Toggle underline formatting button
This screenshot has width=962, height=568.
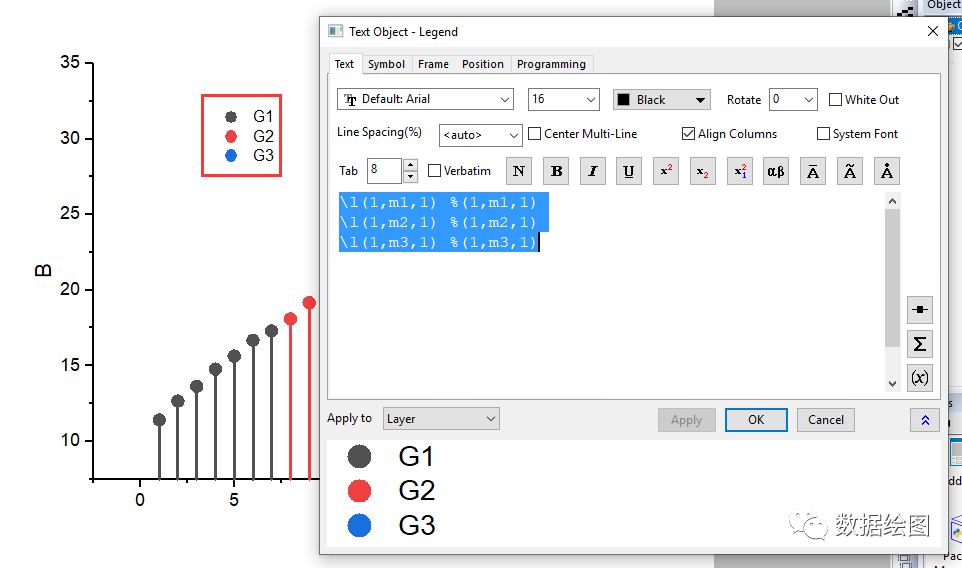pyautogui.click(x=629, y=171)
